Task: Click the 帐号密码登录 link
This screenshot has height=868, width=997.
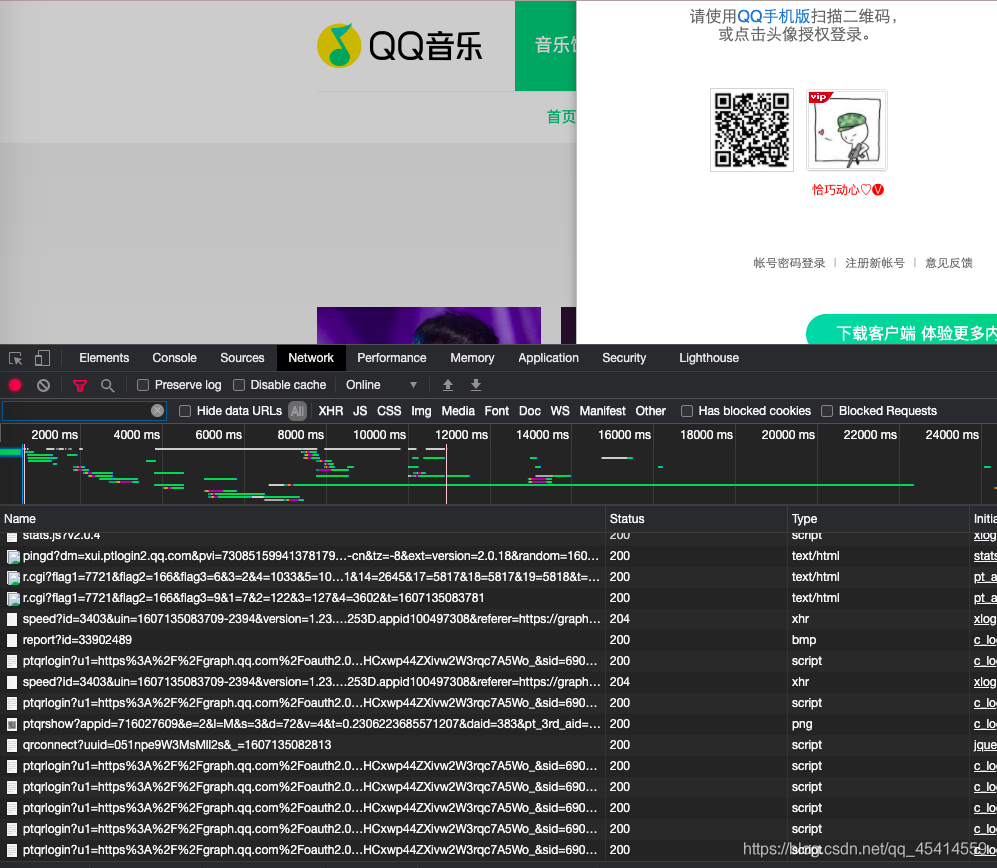Action: point(789,263)
